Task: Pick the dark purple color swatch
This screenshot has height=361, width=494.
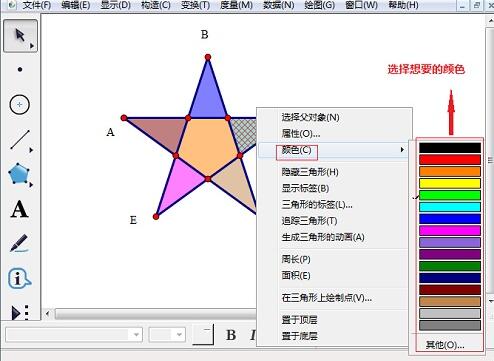Action: click(450, 254)
